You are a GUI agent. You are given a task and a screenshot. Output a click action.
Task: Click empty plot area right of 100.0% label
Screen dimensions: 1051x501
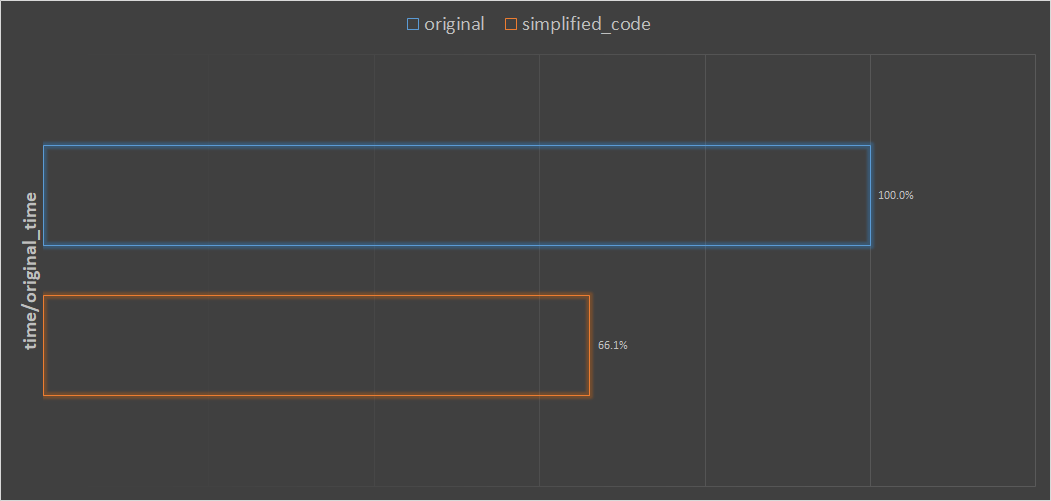[970, 195]
